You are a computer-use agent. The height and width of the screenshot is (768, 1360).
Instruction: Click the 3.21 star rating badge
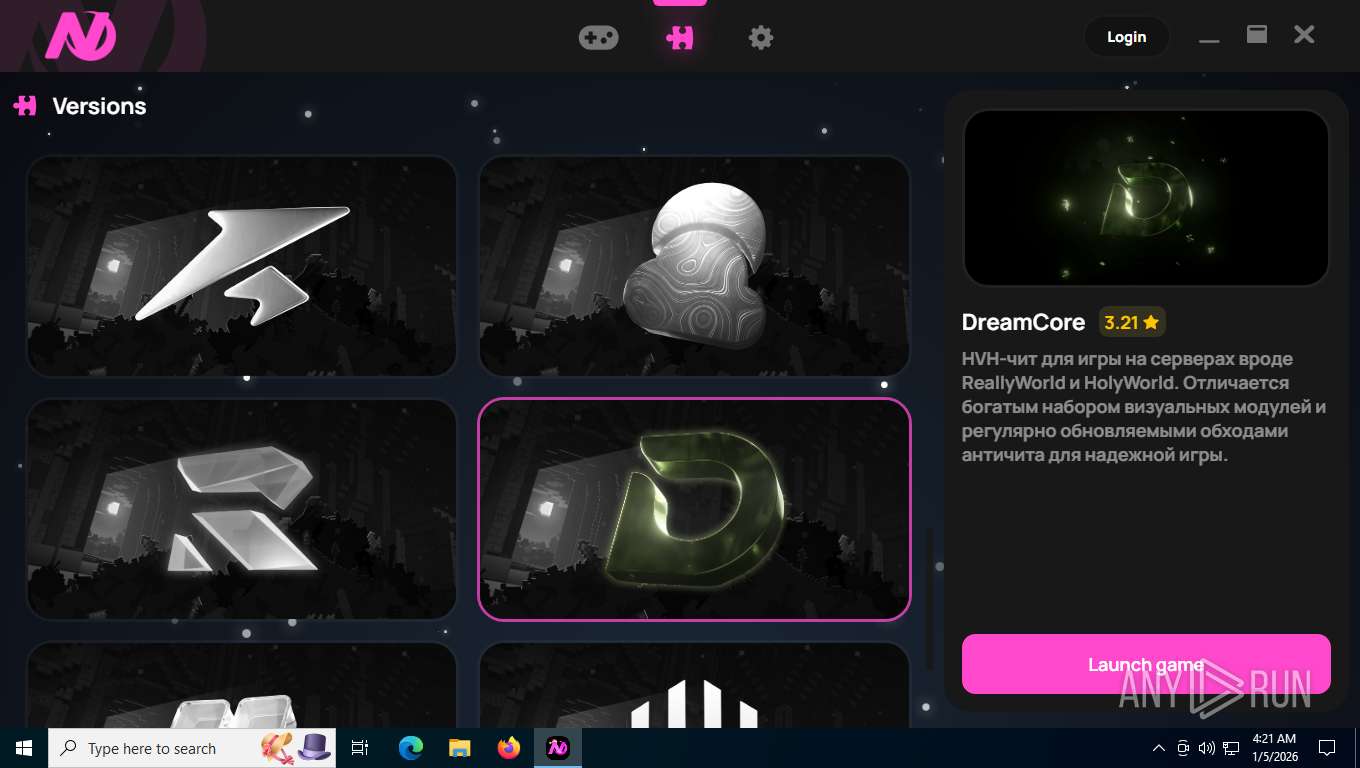coord(1132,322)
